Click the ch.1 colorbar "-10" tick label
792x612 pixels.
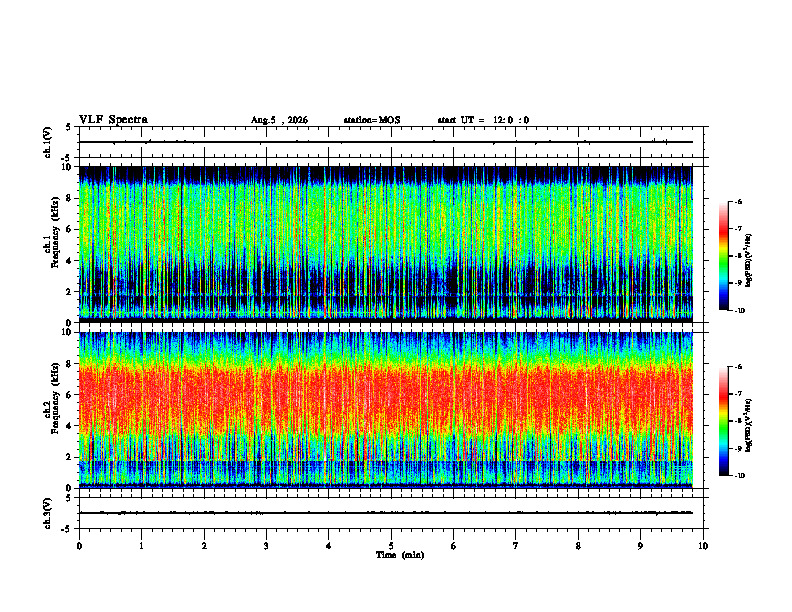tap(739, 311)
